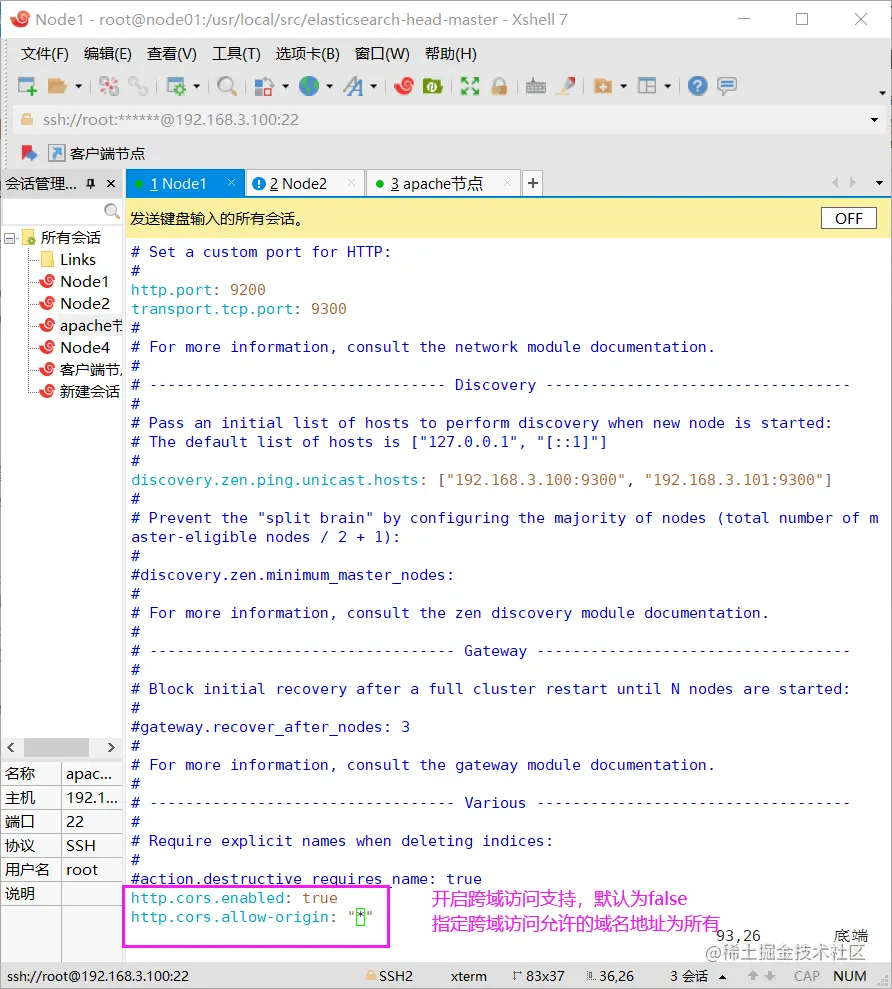Open the 选项卡(B) menu
Screen dimensions: 892x989
pyautogui.click(x=308, y=54)
